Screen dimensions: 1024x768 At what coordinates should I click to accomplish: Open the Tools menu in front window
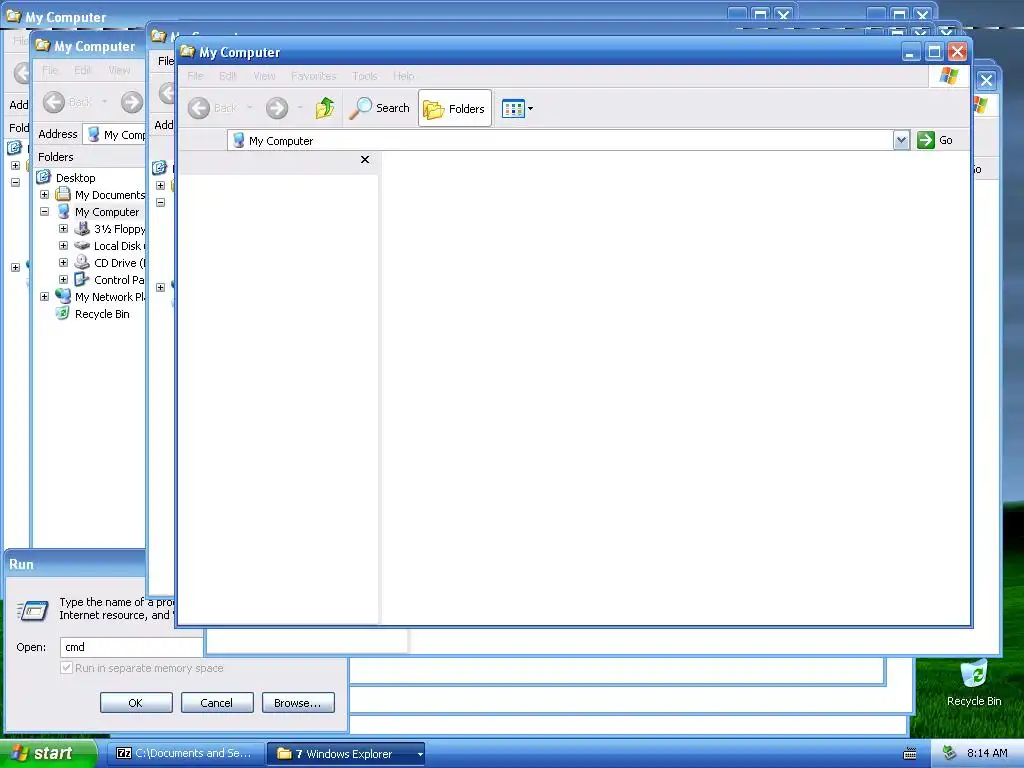click(364, 76)
